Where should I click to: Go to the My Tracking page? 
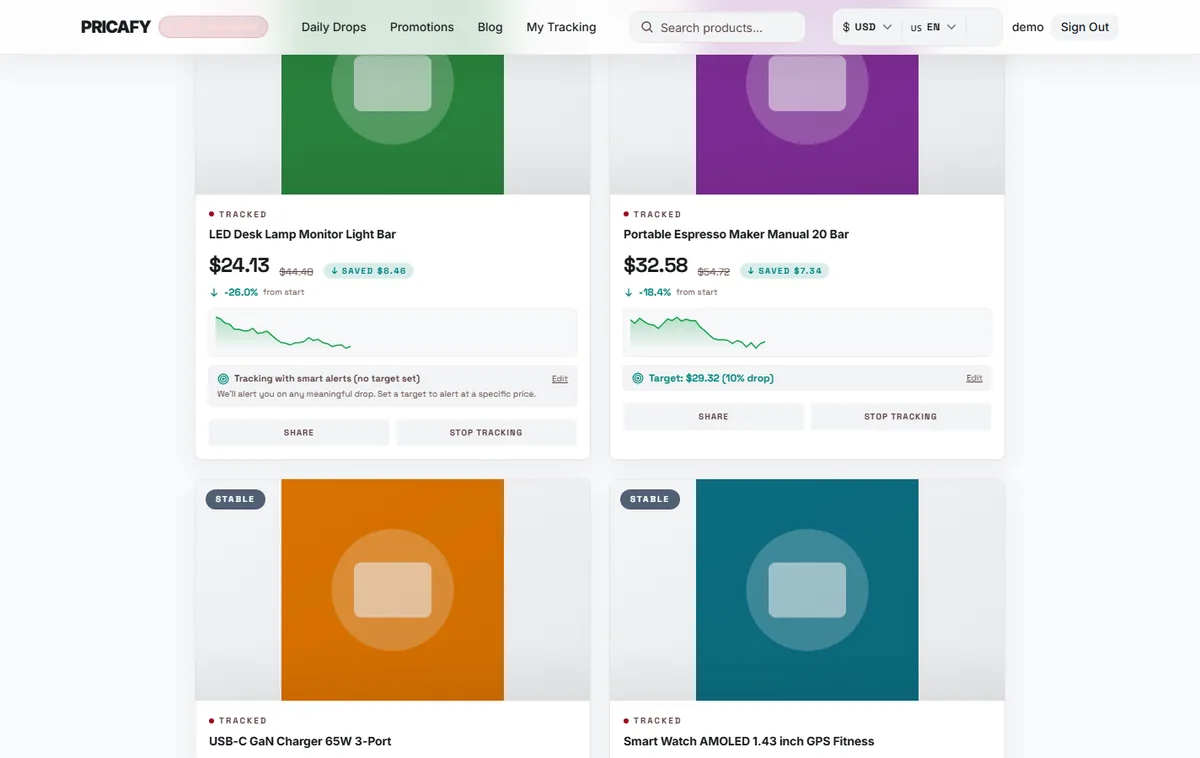(561, 27)
